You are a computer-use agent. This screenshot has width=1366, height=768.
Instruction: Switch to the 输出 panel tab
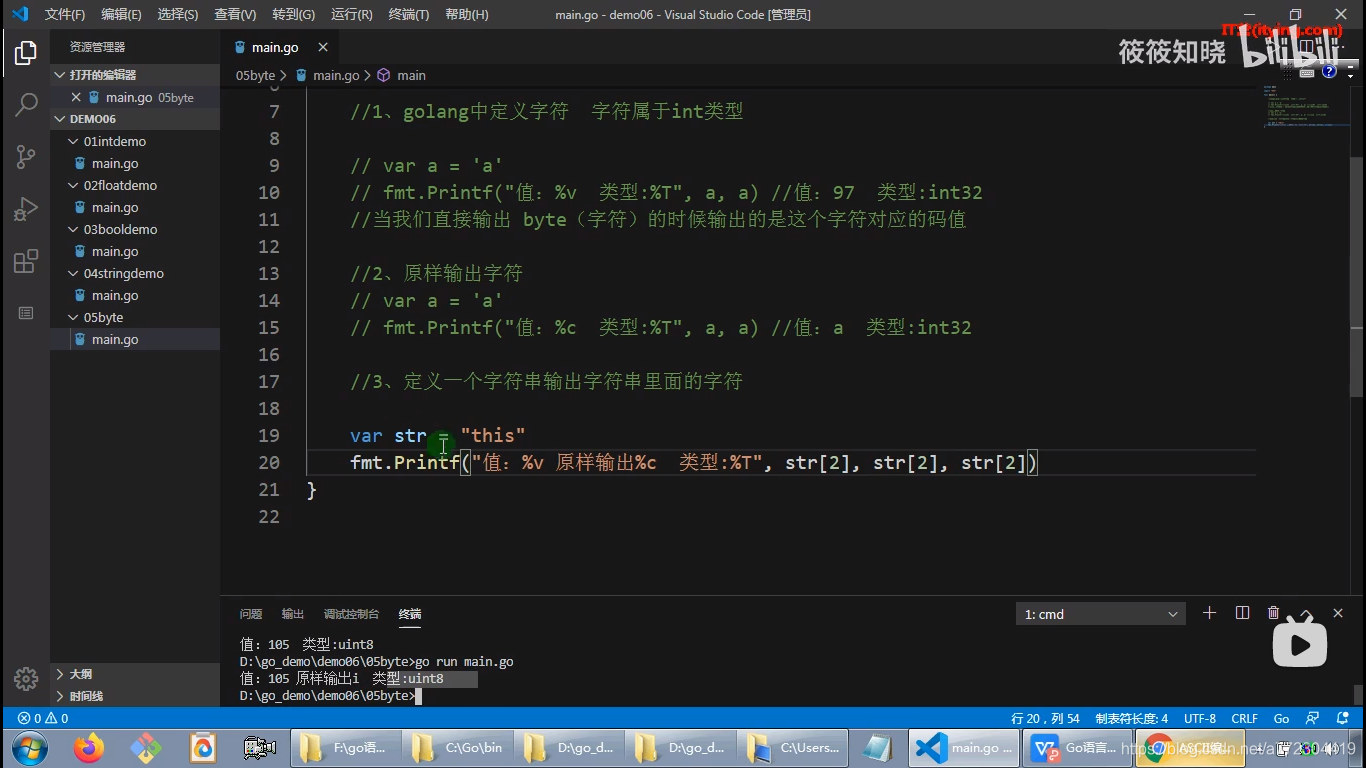293,614
